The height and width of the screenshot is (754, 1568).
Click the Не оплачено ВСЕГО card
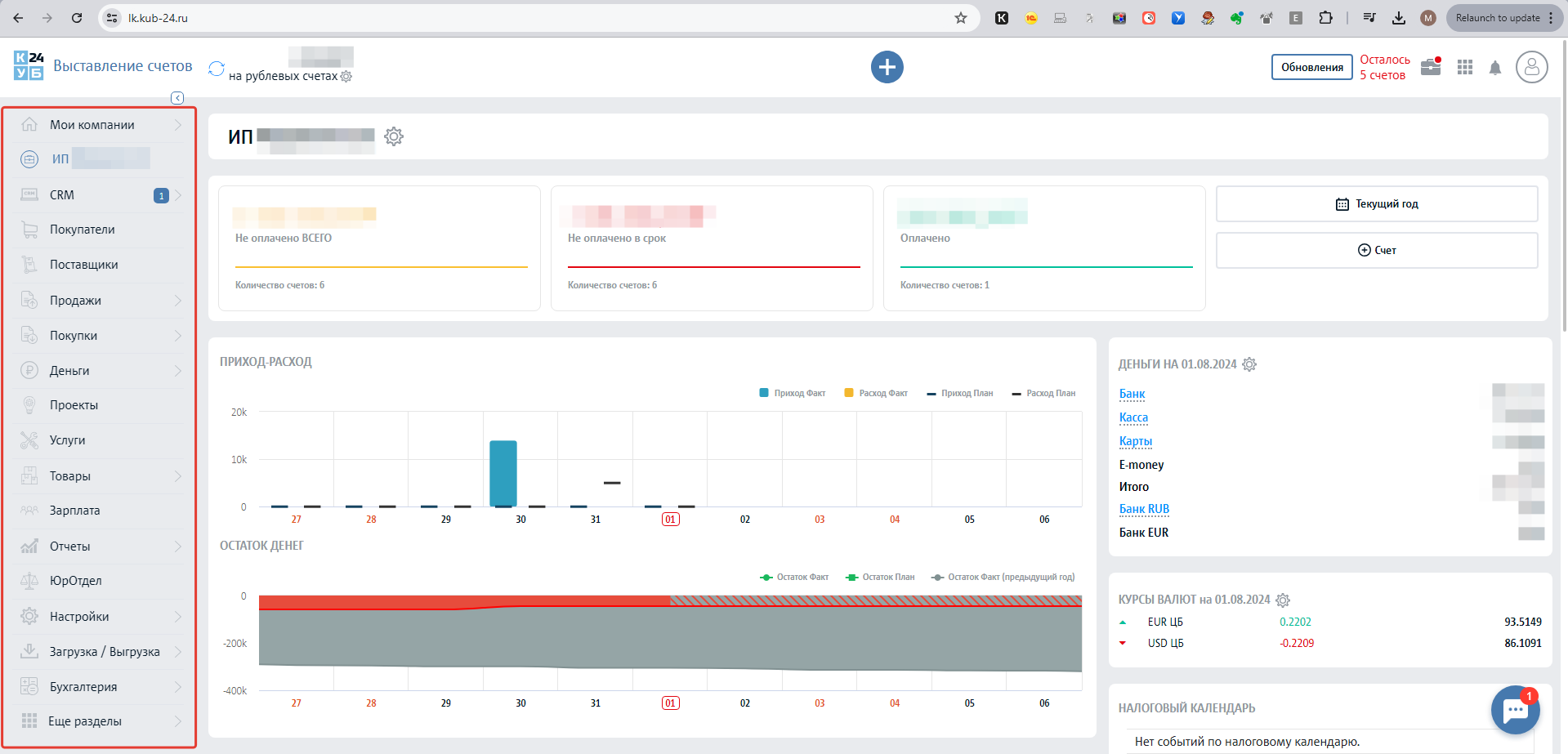pyautogui.click(x=379, y=248)
